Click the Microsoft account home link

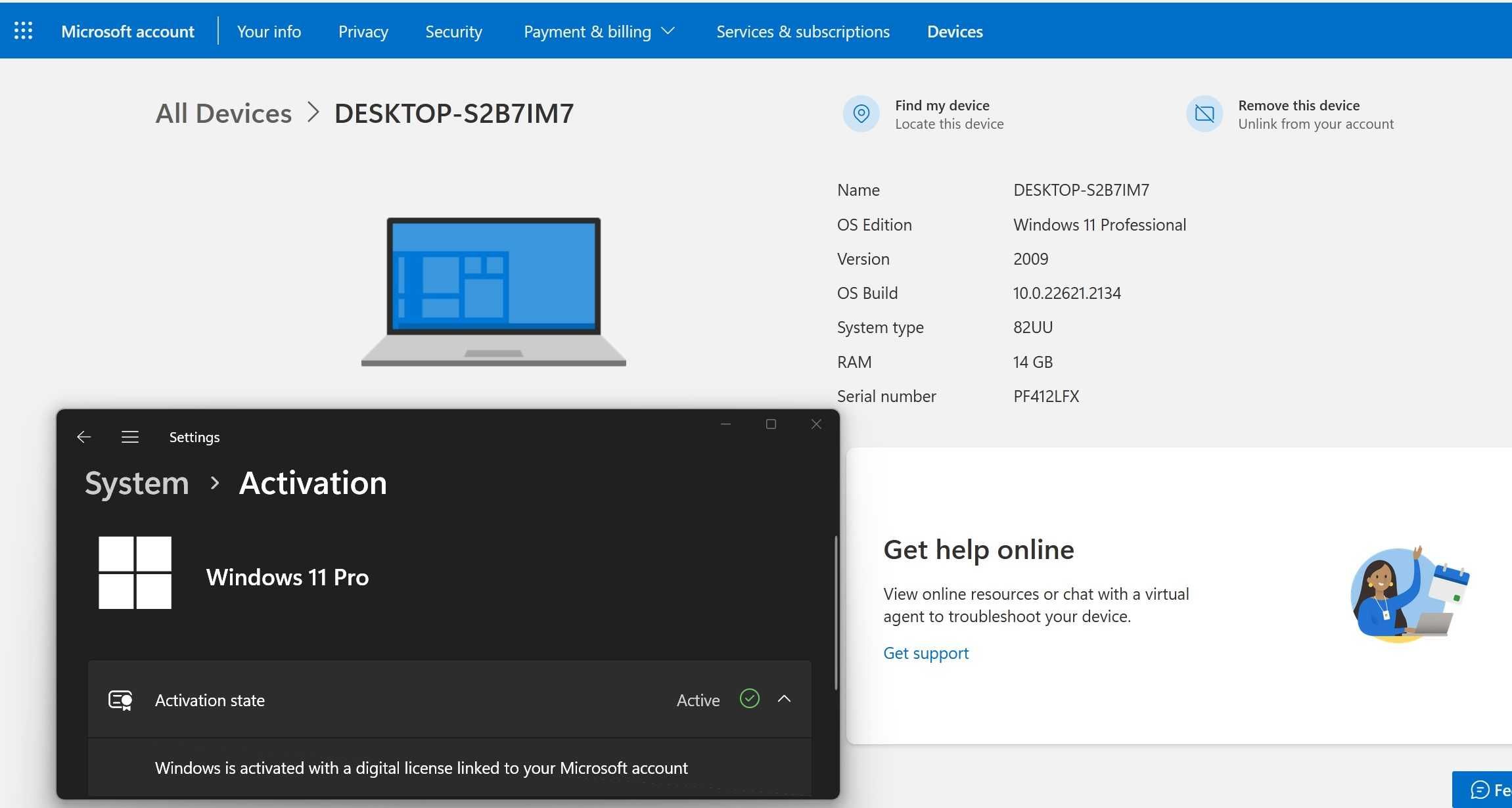127,32
